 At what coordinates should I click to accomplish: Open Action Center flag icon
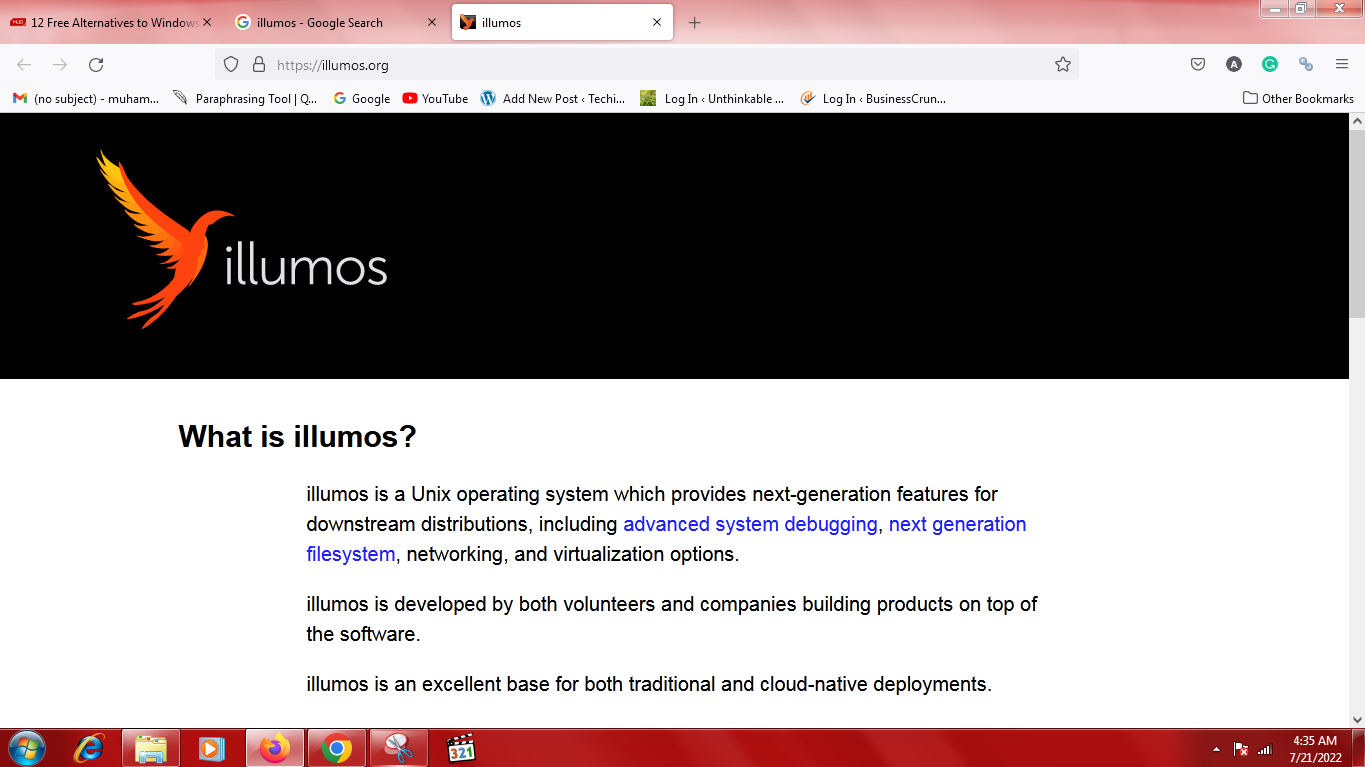pos(1241,749)
